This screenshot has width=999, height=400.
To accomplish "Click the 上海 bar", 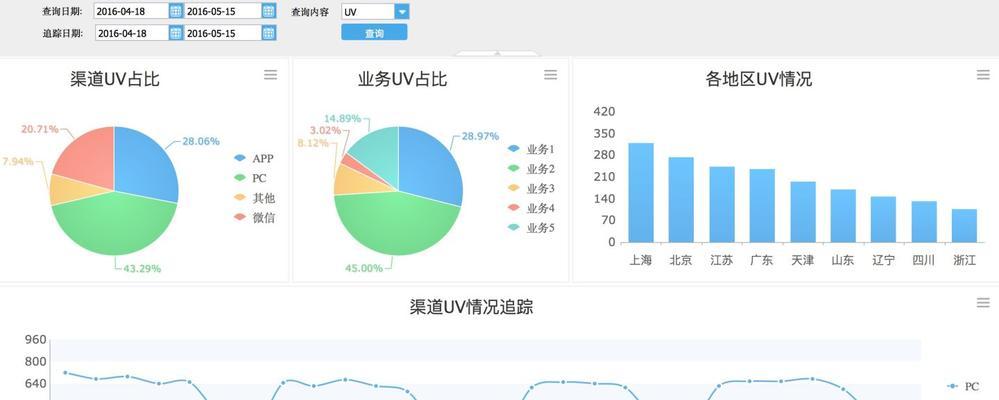I will (641, 192).
